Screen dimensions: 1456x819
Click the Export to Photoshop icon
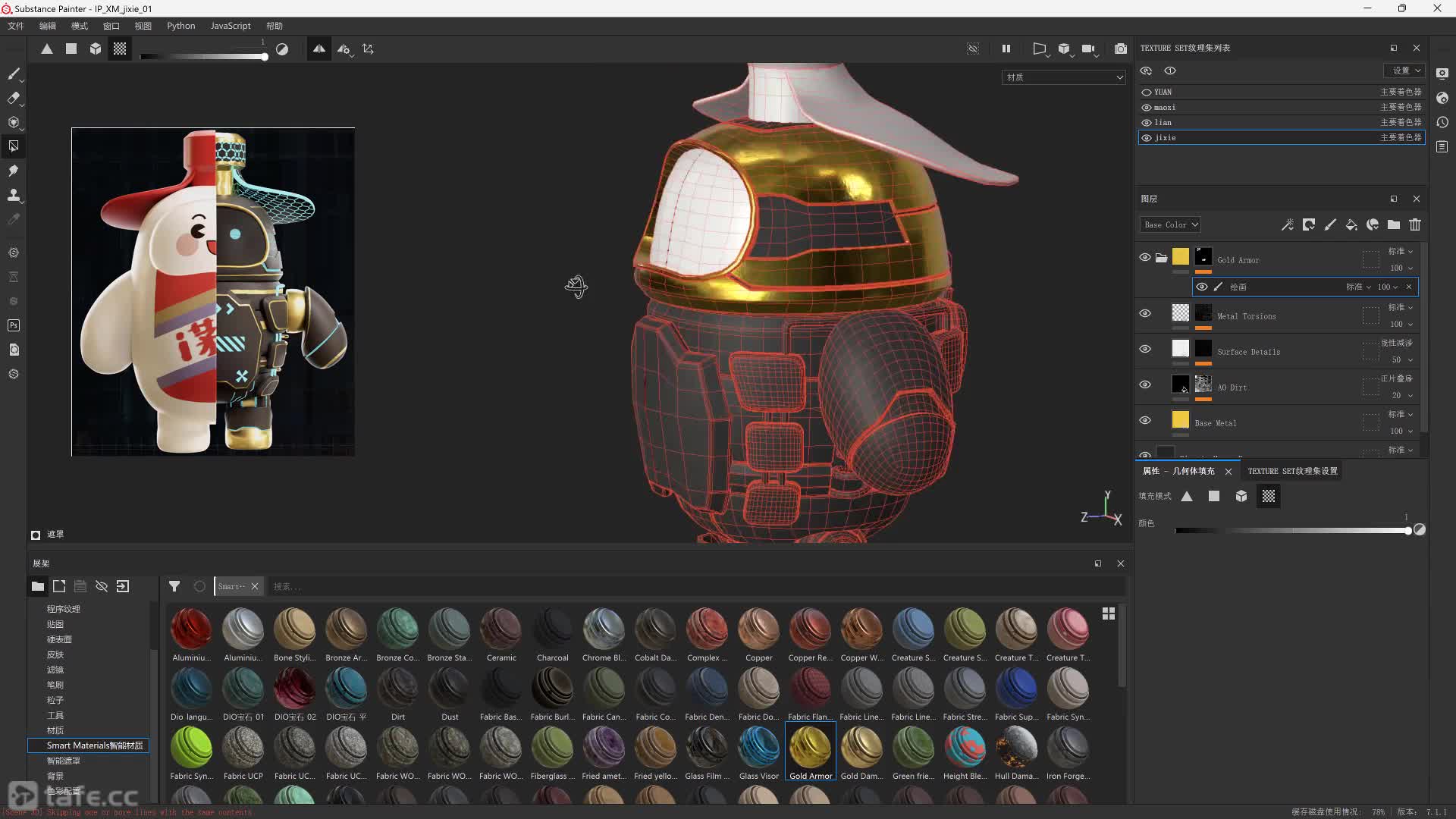click(14, 325)
